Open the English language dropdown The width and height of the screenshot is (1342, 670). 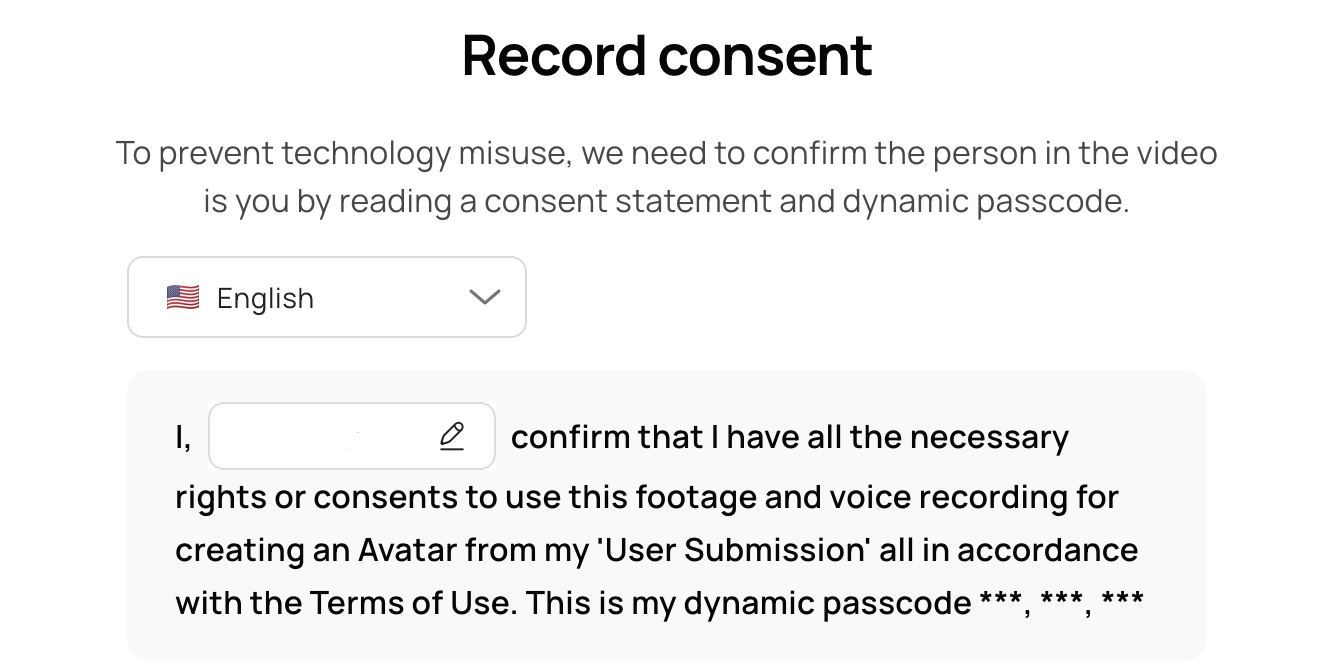(x=327, y=297)
